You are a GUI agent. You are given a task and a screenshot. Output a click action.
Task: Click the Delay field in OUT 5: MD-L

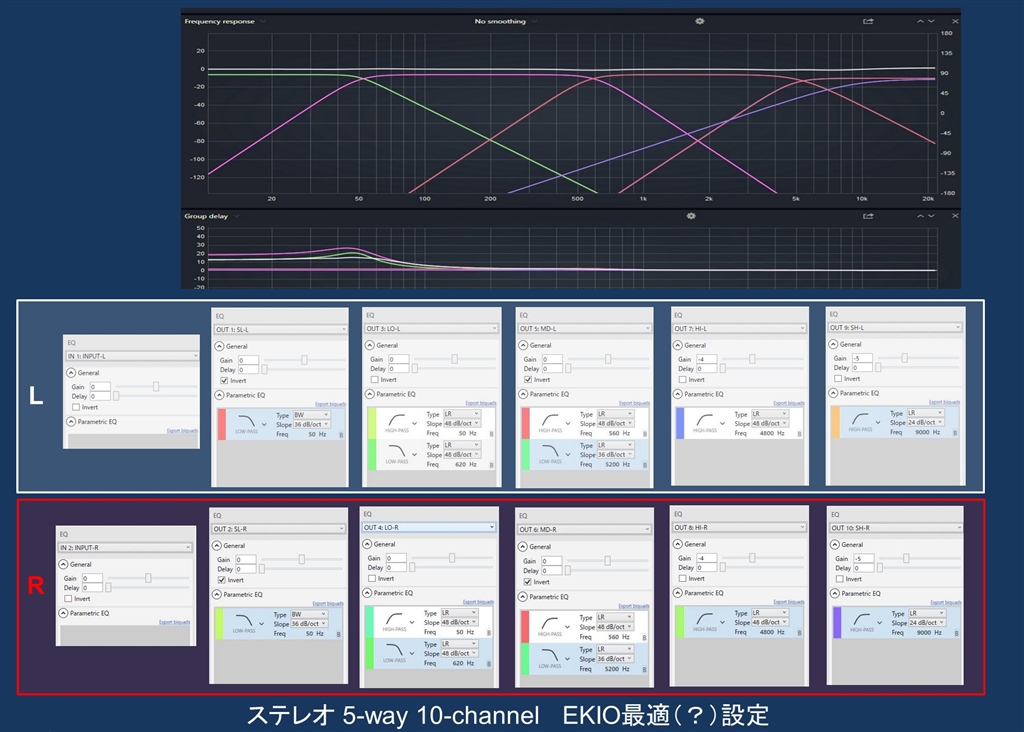[552, 369]
